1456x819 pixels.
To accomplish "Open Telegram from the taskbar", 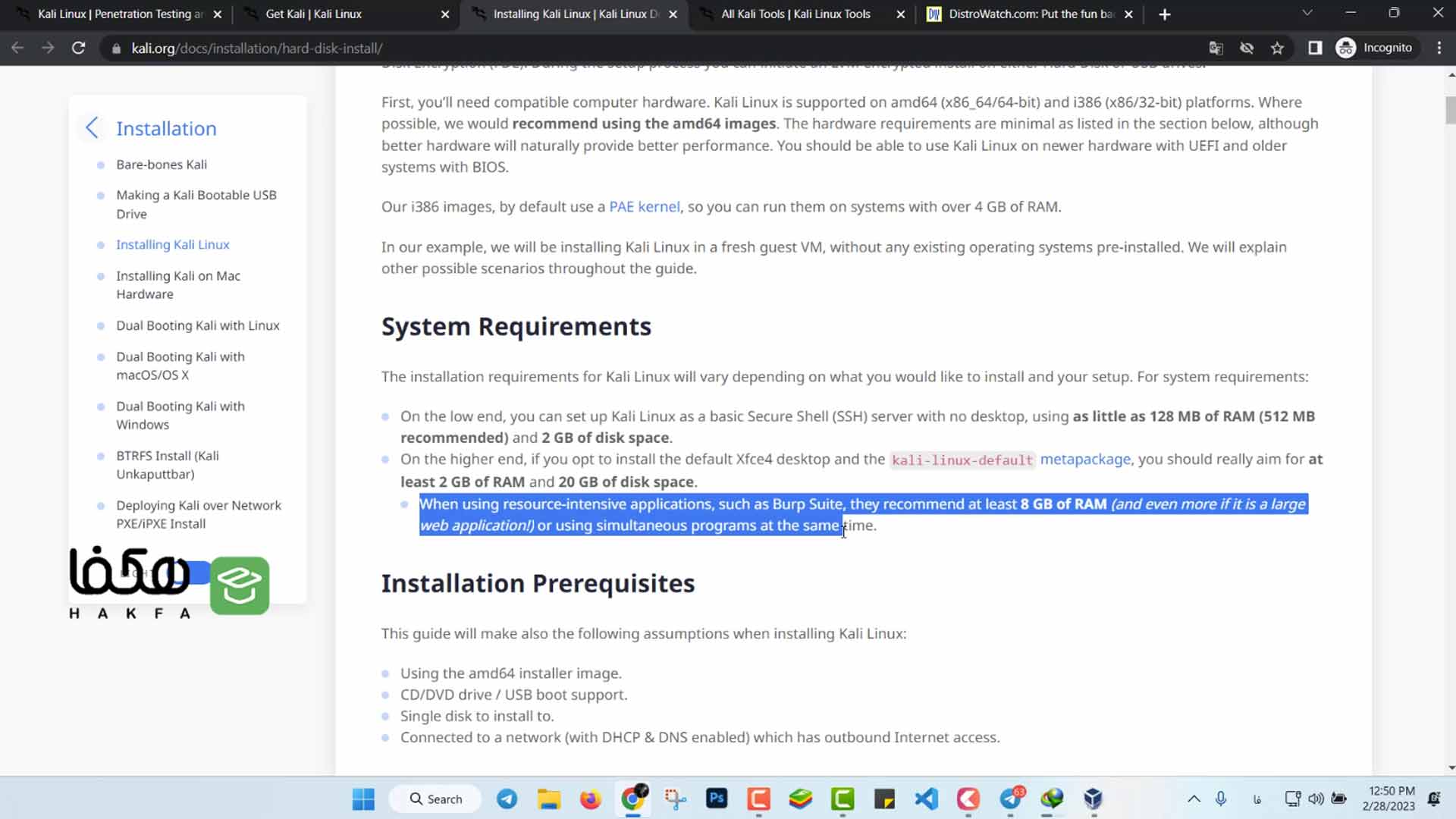I will pyautogui.click(x=507, y=799).
